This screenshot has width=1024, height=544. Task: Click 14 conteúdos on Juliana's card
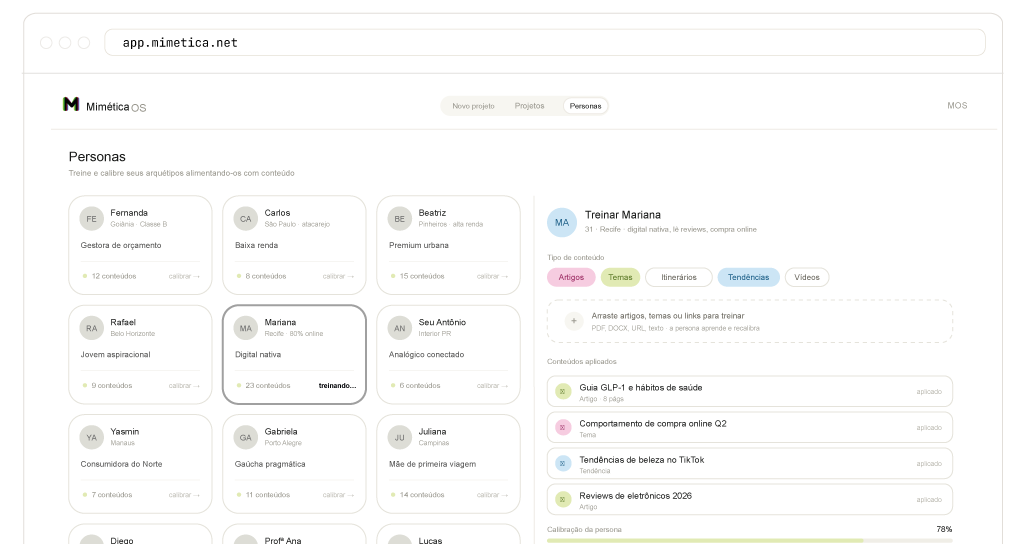point(422,495)
